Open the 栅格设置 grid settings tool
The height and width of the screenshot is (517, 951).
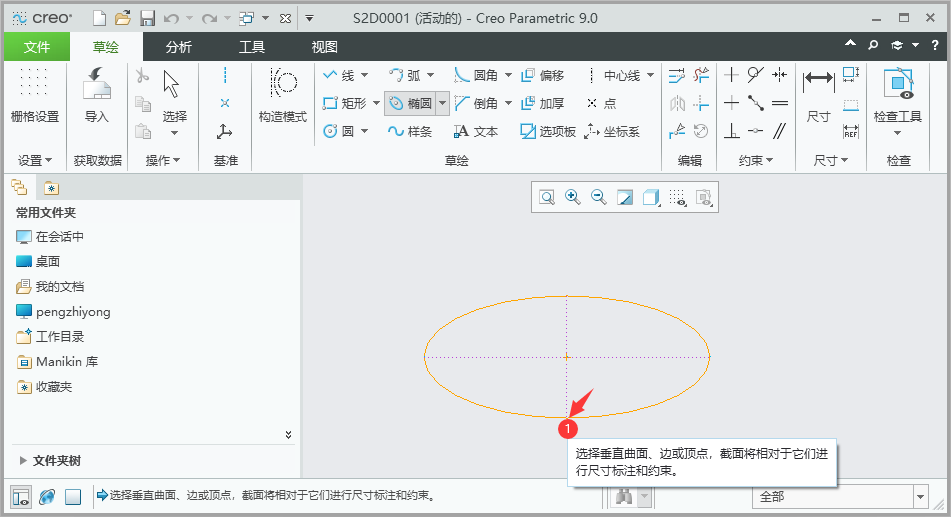tap(35, 95)
